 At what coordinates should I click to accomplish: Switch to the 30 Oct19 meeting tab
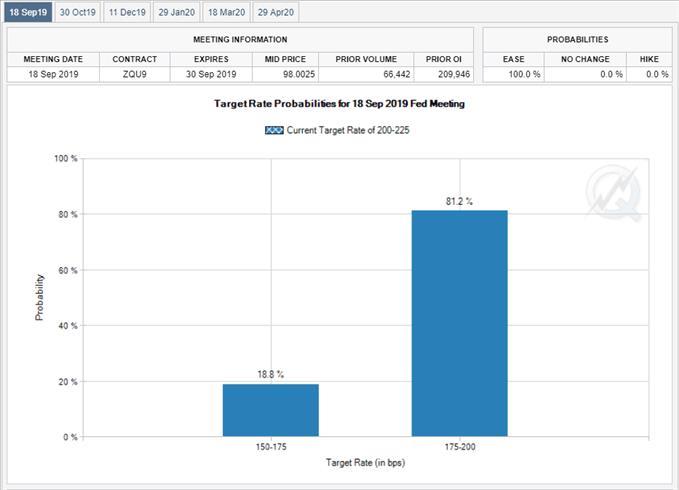pyautogui.click(x=76, y=12)
